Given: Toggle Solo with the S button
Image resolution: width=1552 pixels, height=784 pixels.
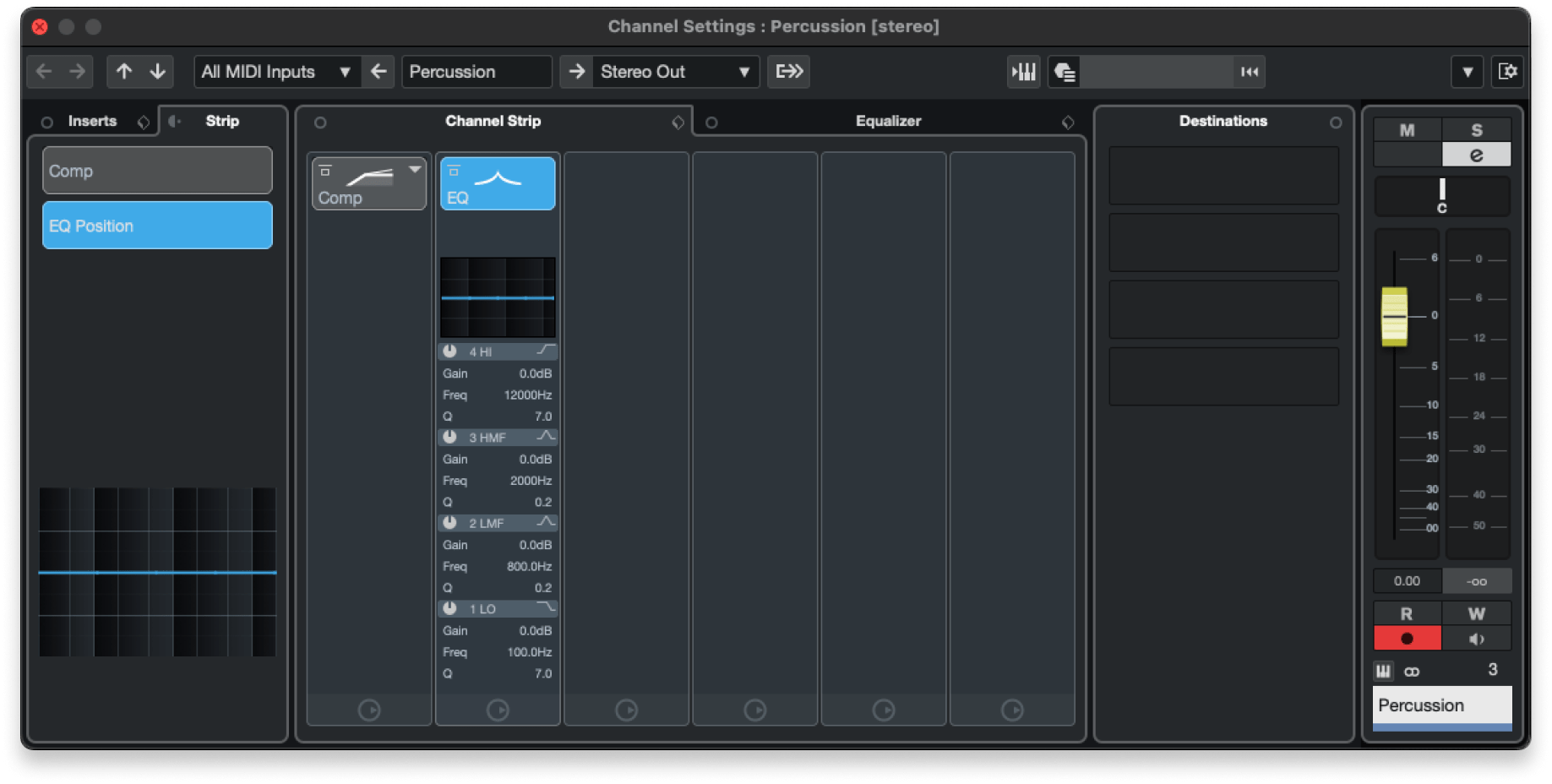Looking at the screenshot, I should coord(1476,130).
